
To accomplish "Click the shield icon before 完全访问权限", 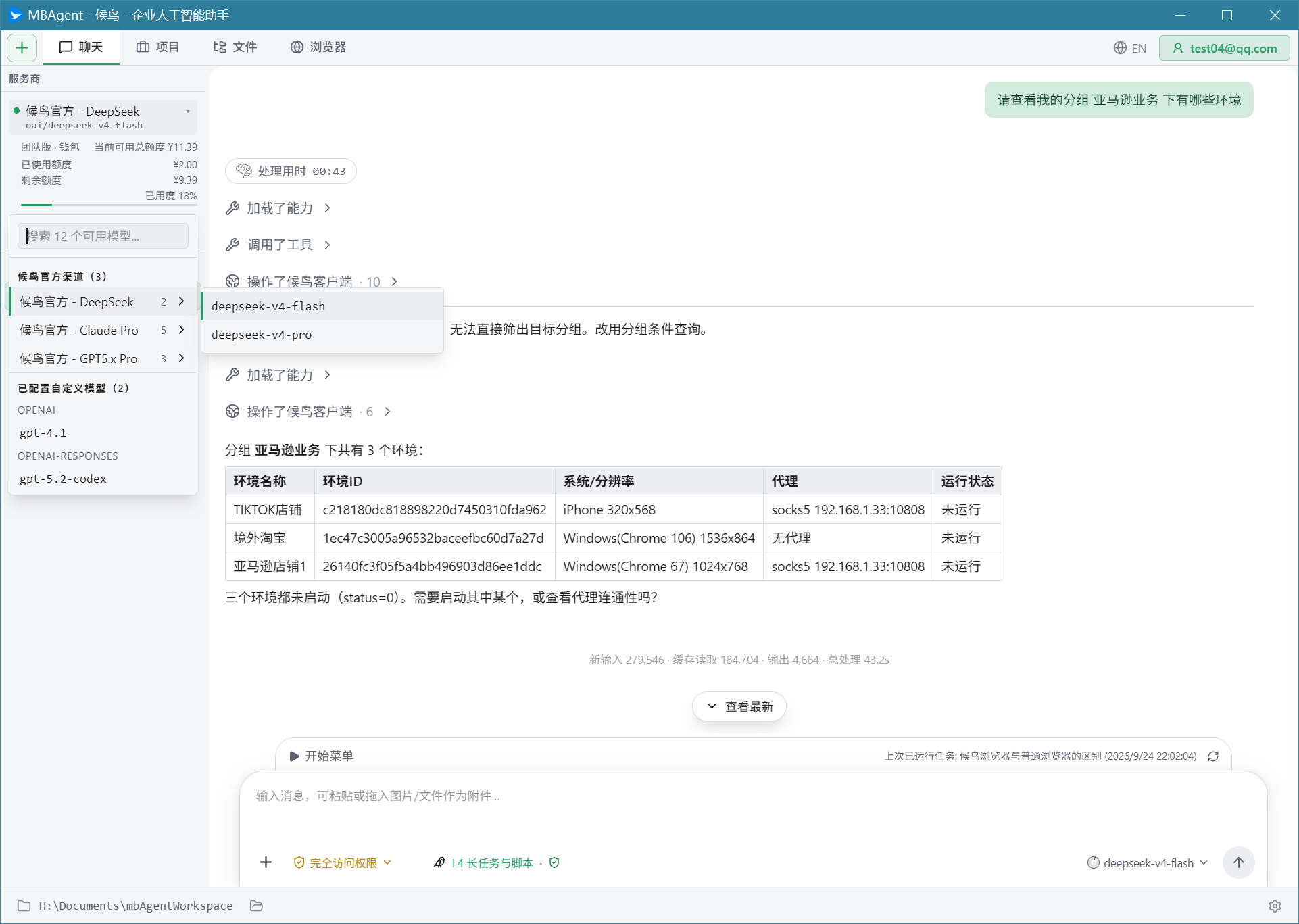I will pyautogui.click(x=299, y=862).
